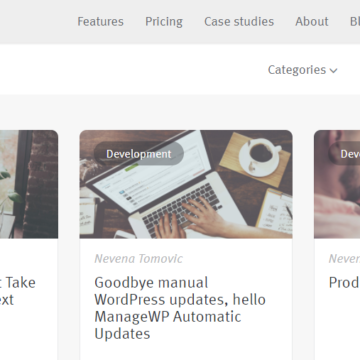Open the article title ending with Take
The height and width of the screenshot is (360, 360).
coord(17,291)
